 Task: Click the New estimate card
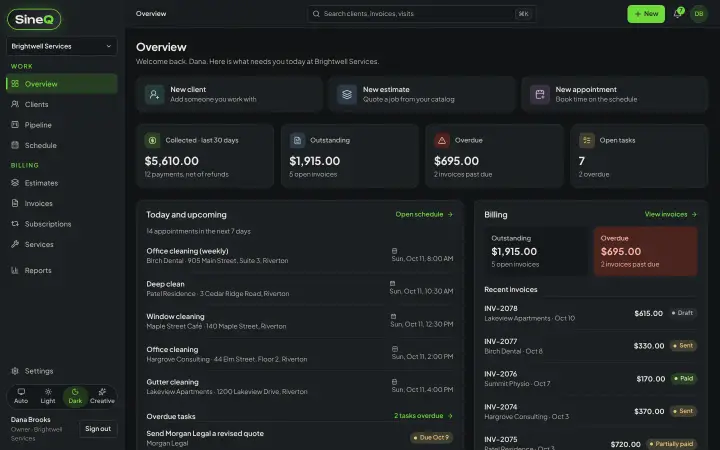click(422, 94)
